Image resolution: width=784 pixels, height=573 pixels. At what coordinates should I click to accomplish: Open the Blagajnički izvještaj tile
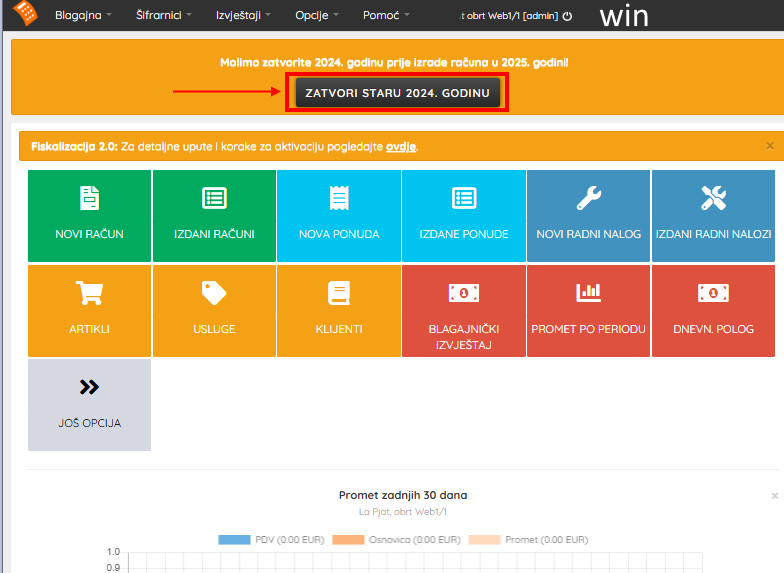click(464, 310)
